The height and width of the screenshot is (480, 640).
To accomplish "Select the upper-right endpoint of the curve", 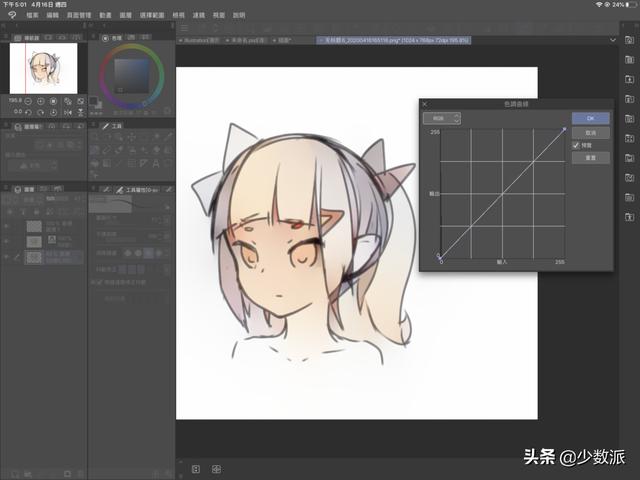I will pos(564,129).
